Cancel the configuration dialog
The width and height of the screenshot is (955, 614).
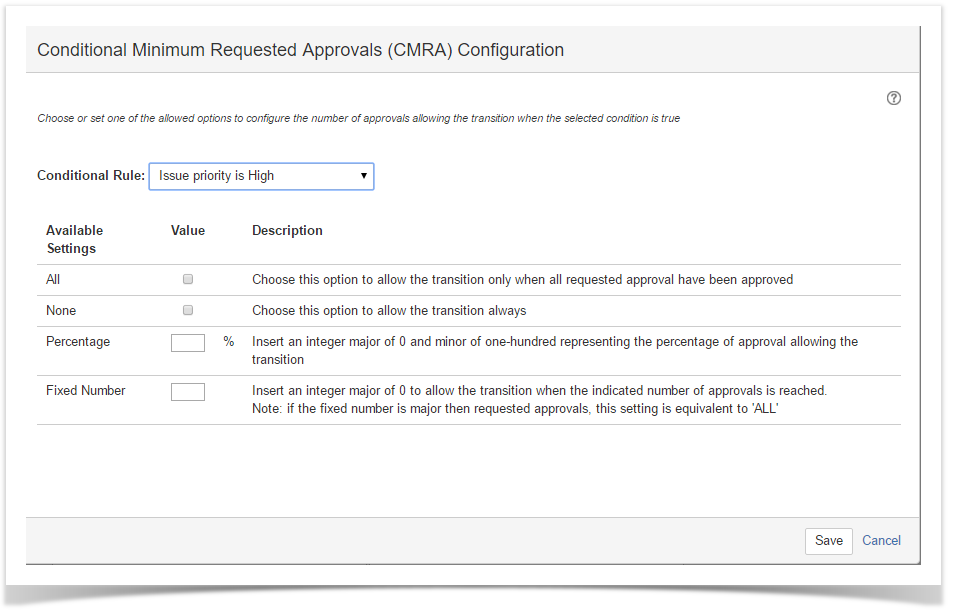[x=881, y=541]
